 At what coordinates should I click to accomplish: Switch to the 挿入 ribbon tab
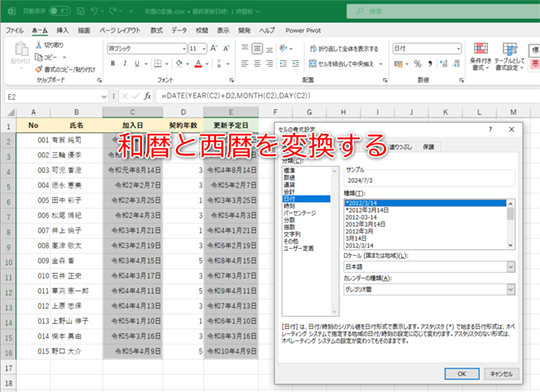point(62,30)
